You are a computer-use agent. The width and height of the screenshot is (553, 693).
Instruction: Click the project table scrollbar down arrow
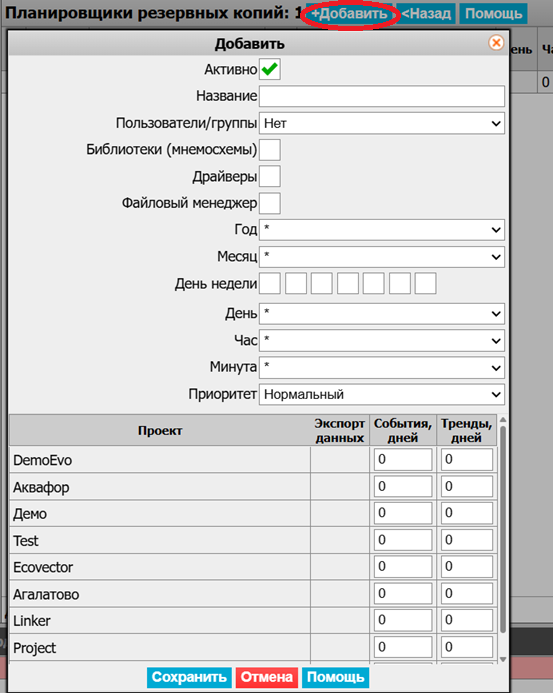point(503,659)
